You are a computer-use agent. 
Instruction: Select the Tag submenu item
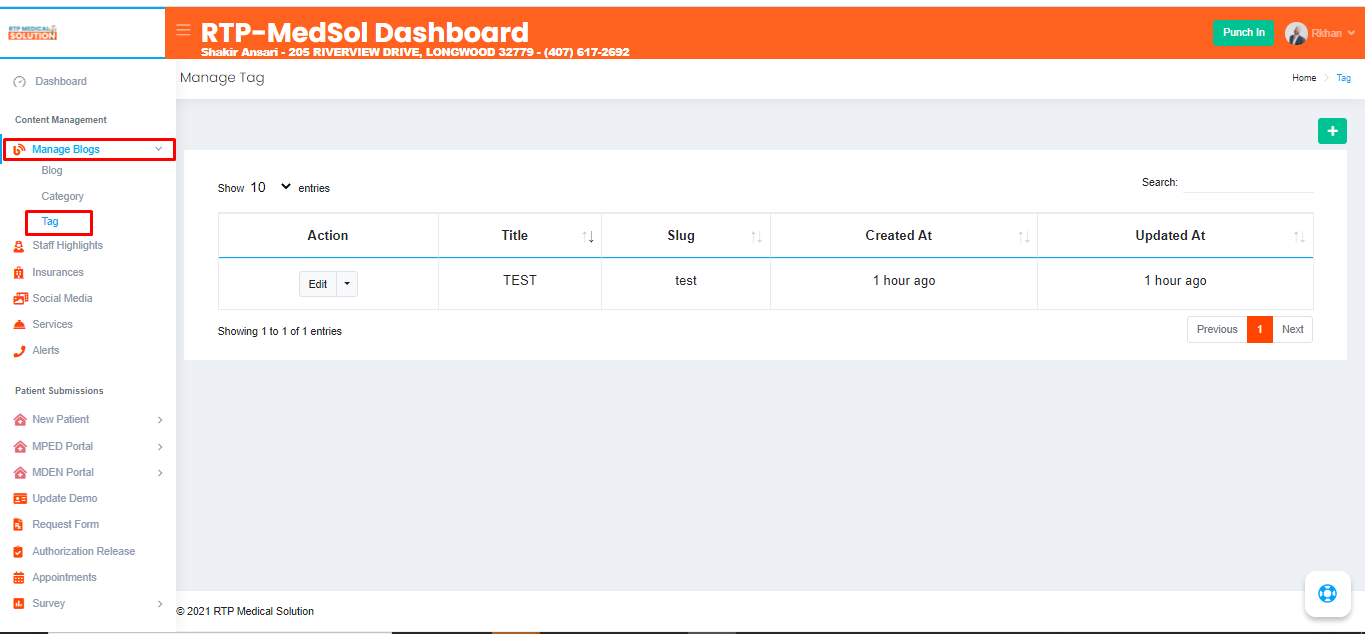tap(50, 222)
